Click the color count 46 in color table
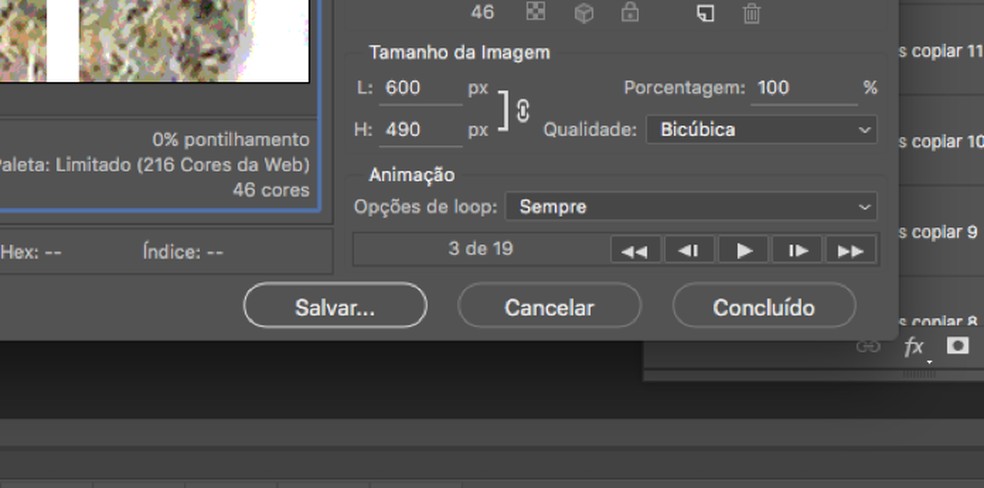The width and height of the screenshot is (984, 488). [482, 13]
